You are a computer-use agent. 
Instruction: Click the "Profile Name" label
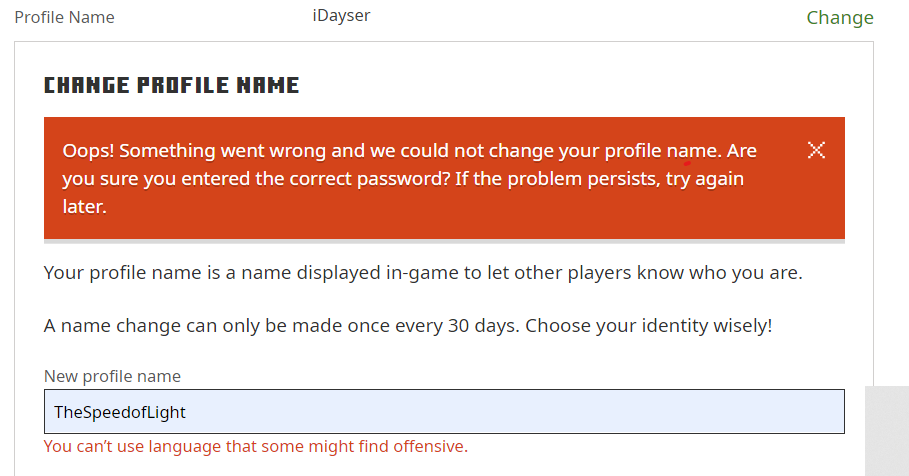(64, 17)
